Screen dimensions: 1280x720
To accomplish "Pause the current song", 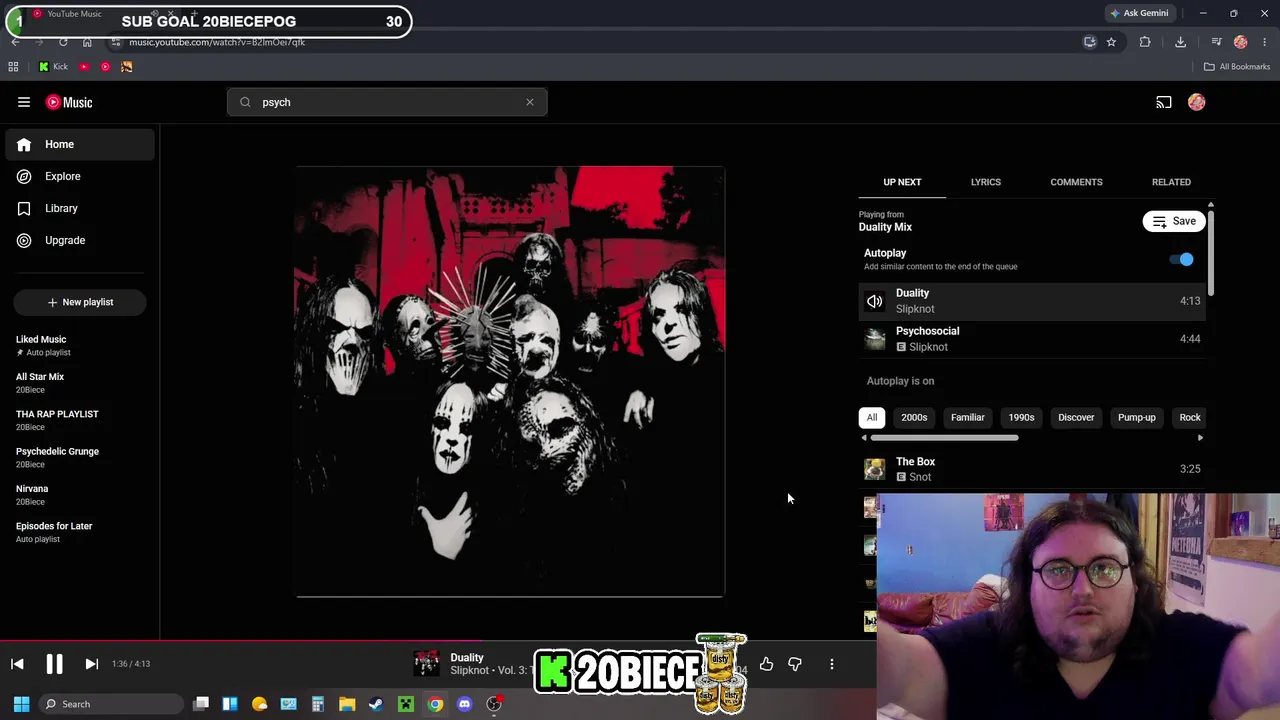I will pyautogui.click(x=54, y=664).
